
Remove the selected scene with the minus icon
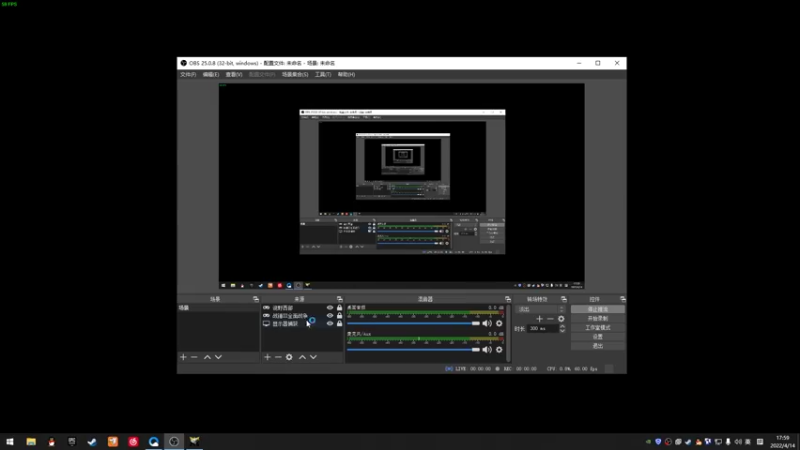coord(194,357)
